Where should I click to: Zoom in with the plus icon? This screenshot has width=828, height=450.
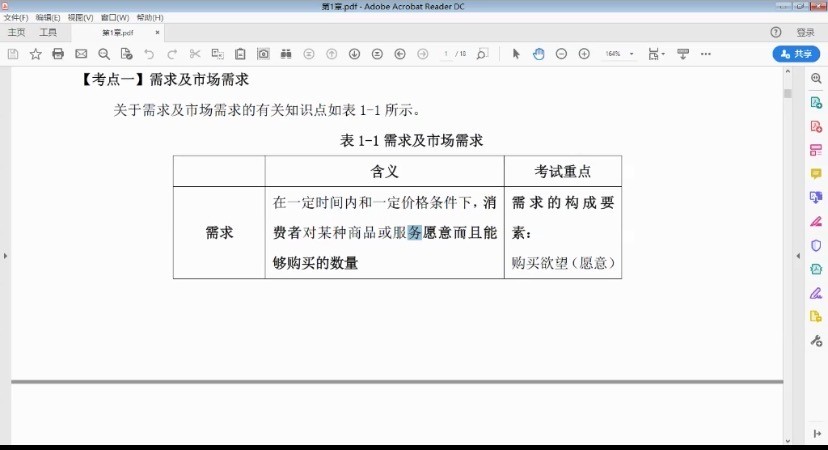tap(584, 54)
